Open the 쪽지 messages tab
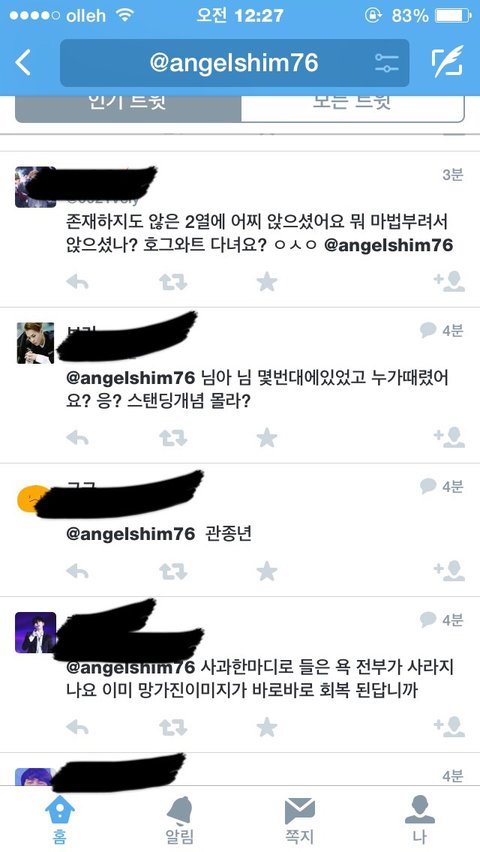 tap(300, 820)
